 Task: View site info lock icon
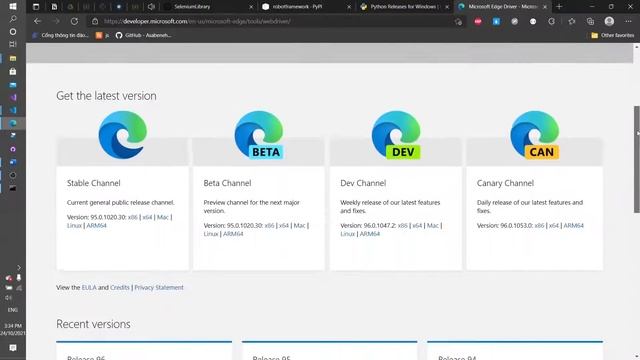(x=95, y=21)
